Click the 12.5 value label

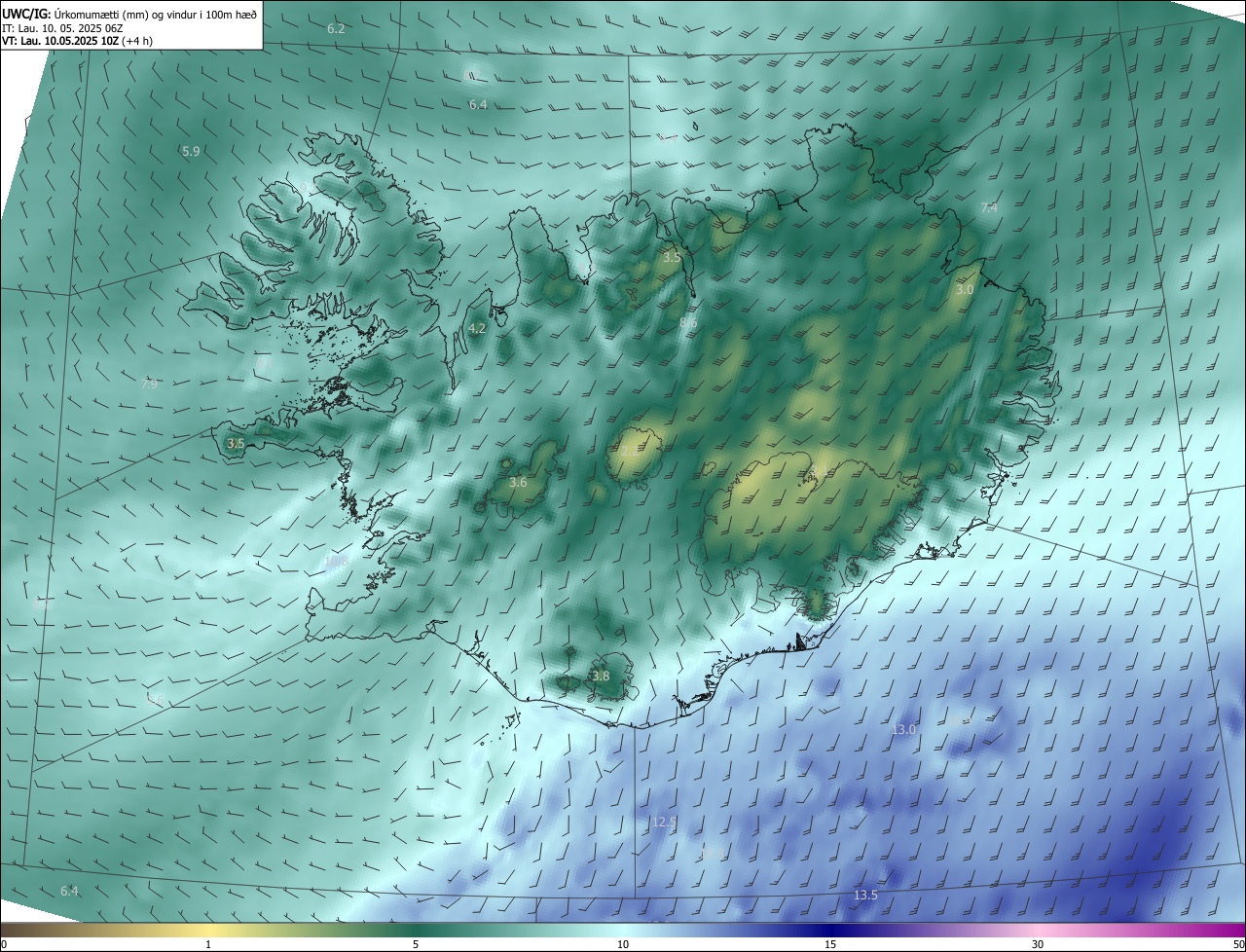664,823
